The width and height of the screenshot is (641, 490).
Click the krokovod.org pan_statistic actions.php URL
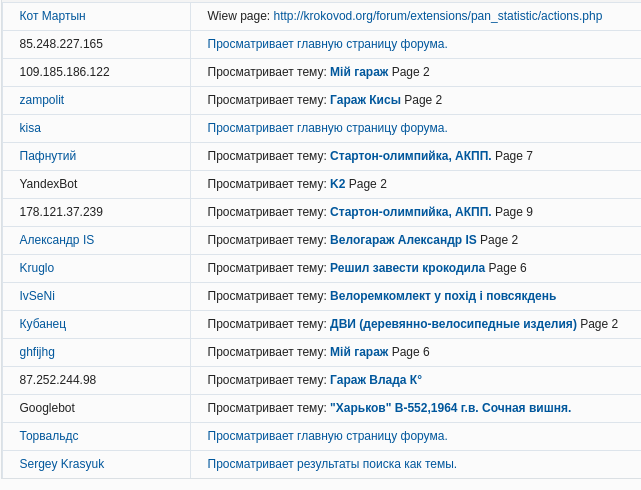click(x=437, y=16)
